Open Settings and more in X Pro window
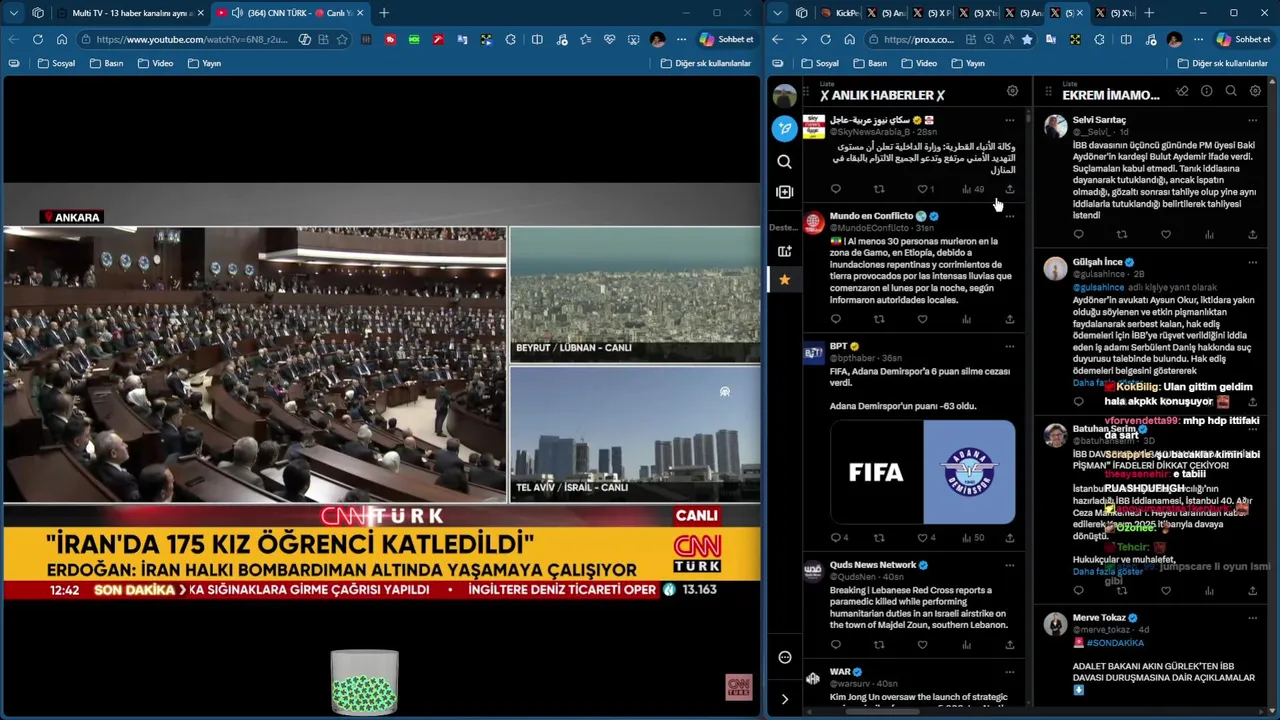Screen dimensions: 1280x720 1198,39
